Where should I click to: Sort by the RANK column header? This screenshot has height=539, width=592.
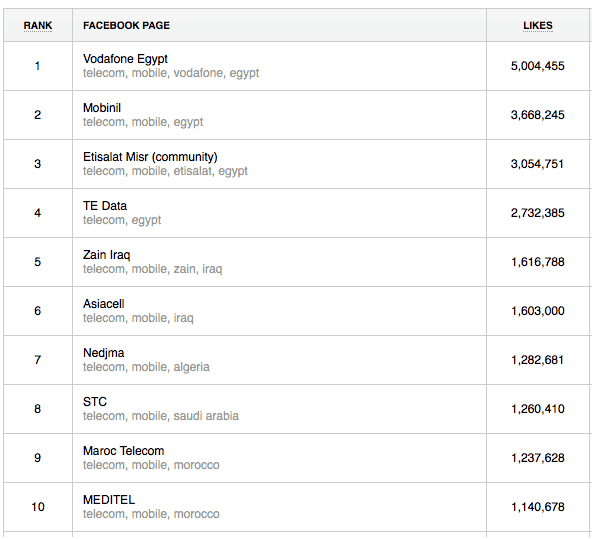coord(38,26)
